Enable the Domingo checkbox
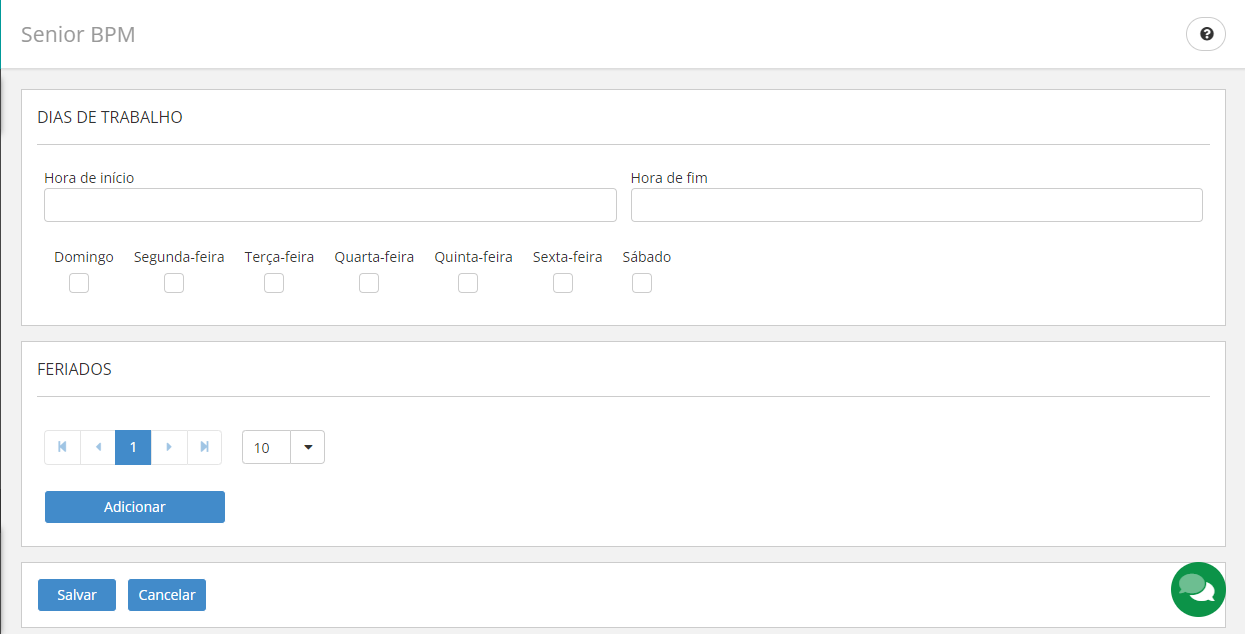1245x634 pixels. click(x=79, y=283)
